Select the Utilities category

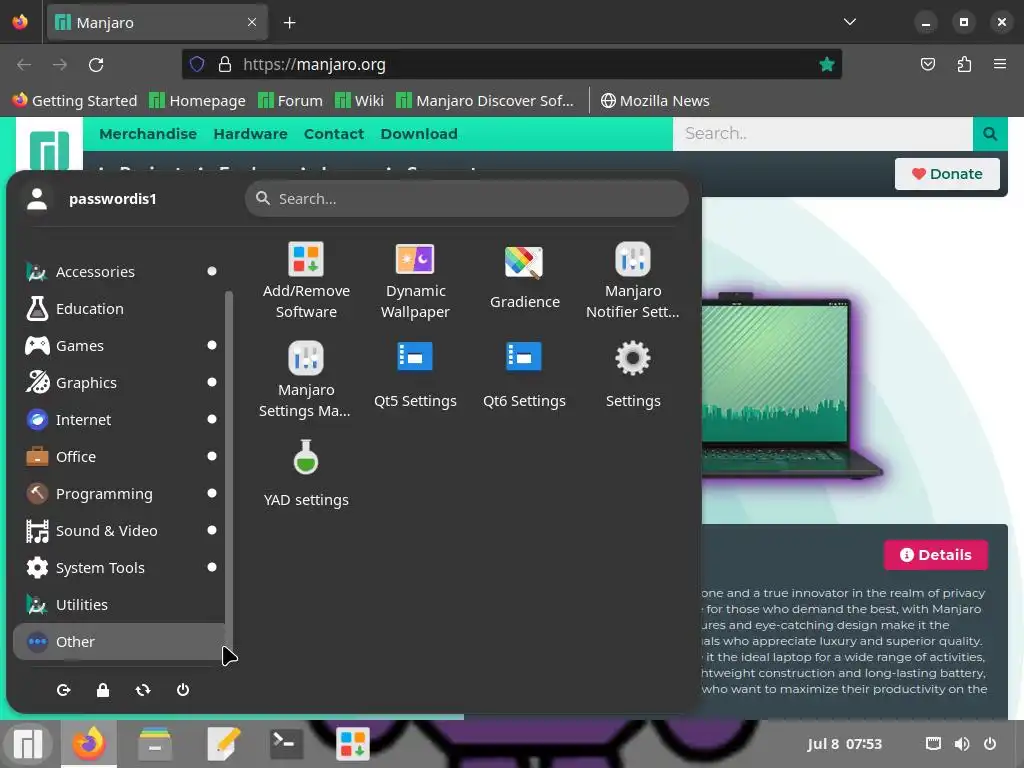pos(119,605)
